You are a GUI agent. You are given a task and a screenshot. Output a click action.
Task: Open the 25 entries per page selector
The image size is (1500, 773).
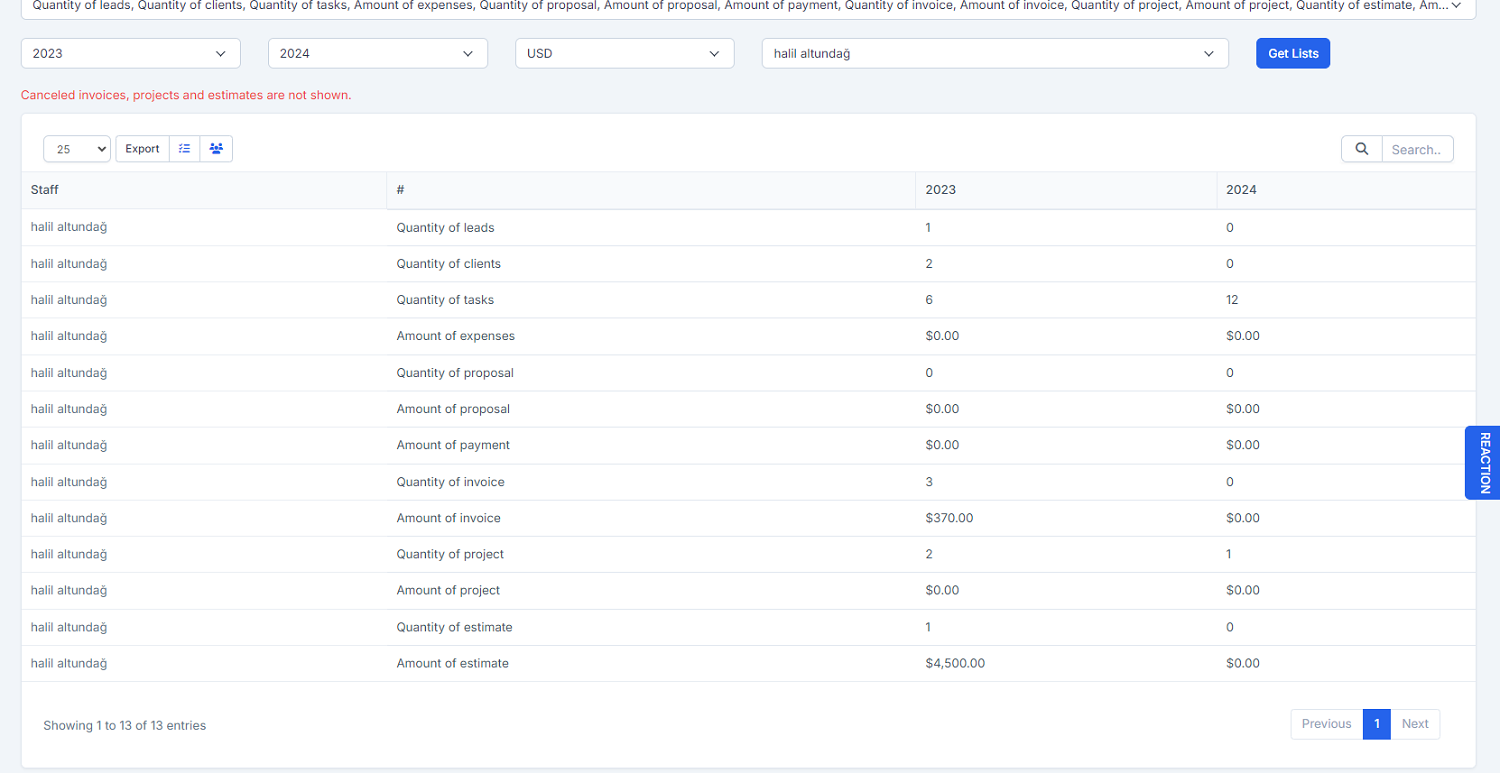77,149
